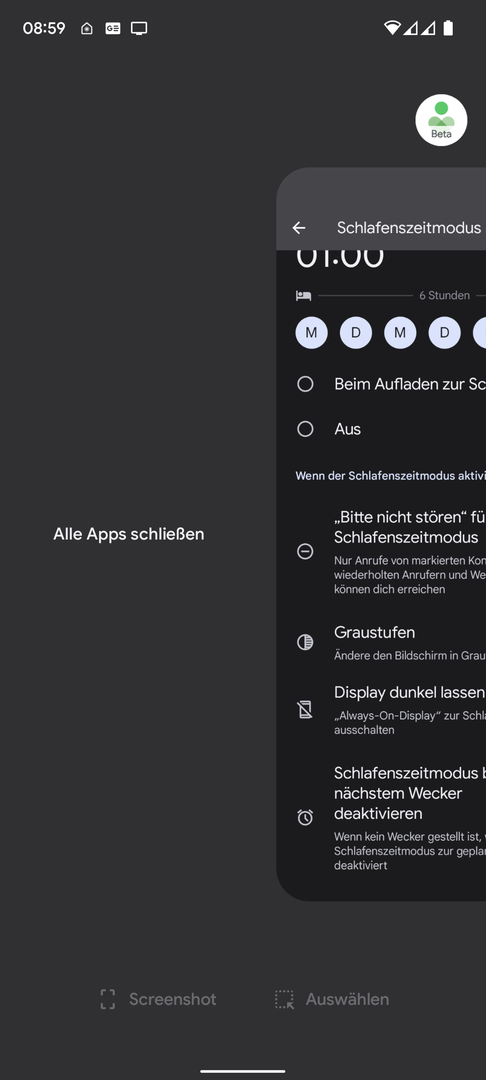Select the Aus radio button
The image size is (486, 1080).
tap(305, 429)
